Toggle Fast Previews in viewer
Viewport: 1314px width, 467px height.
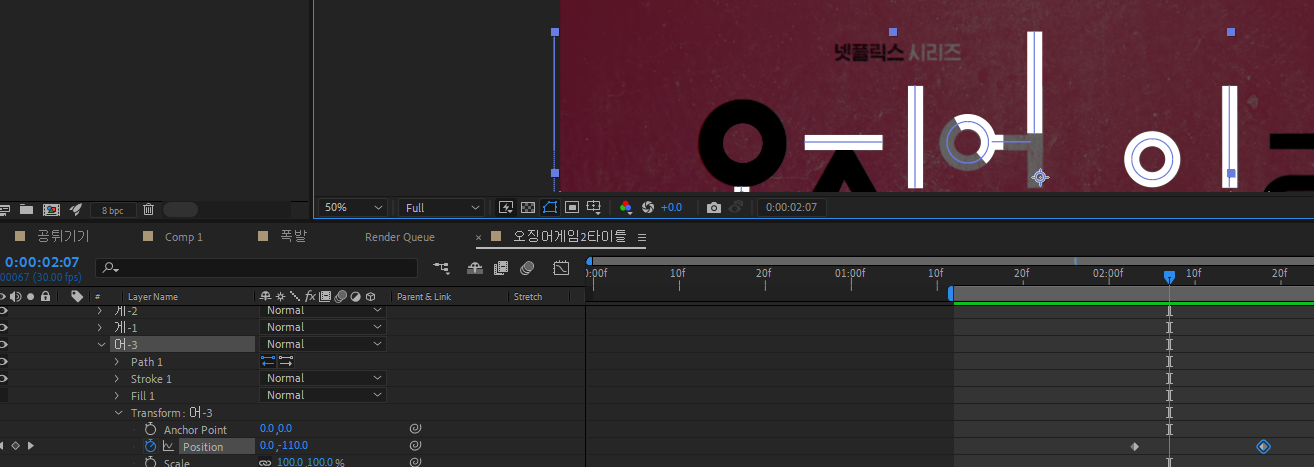[x=506, y=207]
